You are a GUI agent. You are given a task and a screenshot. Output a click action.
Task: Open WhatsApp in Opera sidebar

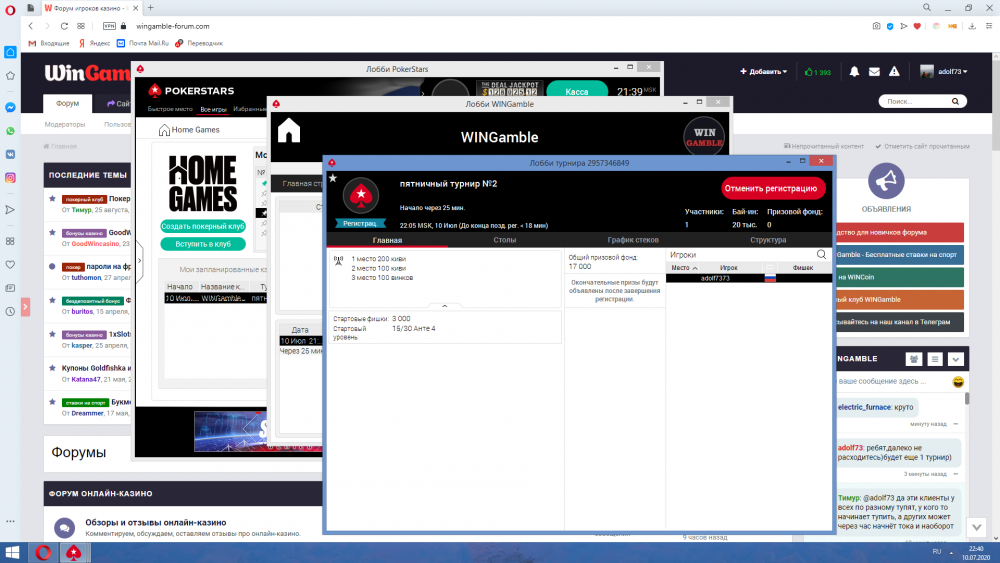click(x=10, y=131)
